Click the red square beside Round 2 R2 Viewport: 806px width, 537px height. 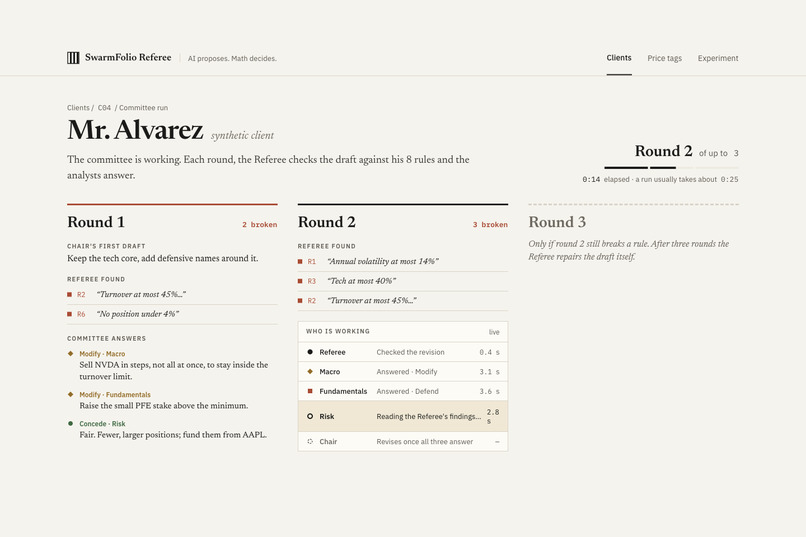click(300, 301)
